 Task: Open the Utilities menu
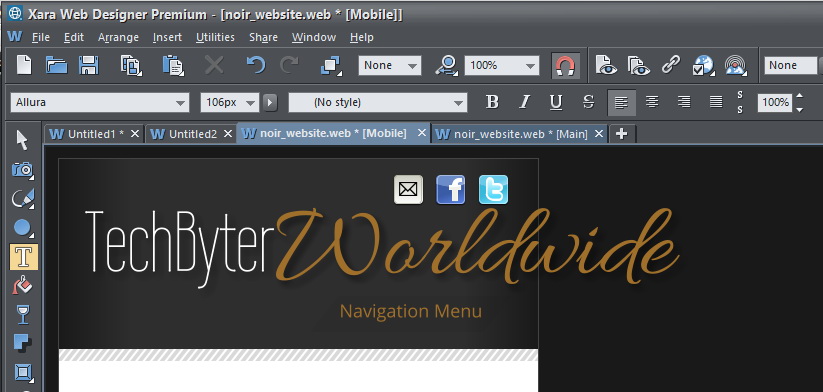coord(215,37)
